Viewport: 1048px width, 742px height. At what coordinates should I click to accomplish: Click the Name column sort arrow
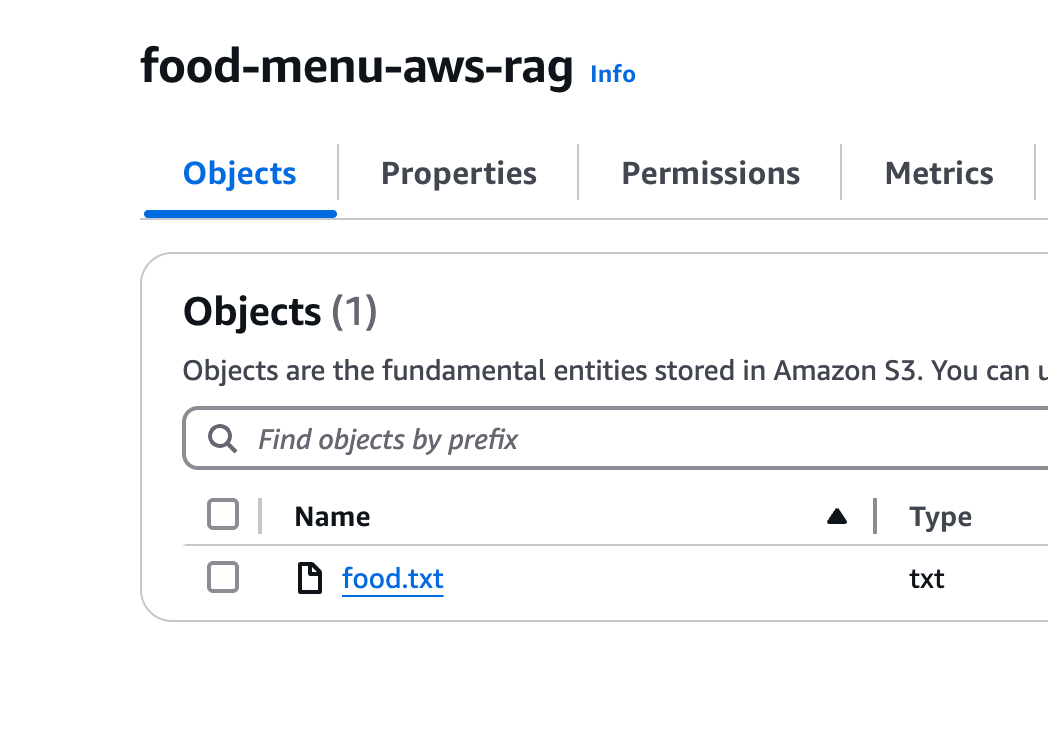pos(837,517)
